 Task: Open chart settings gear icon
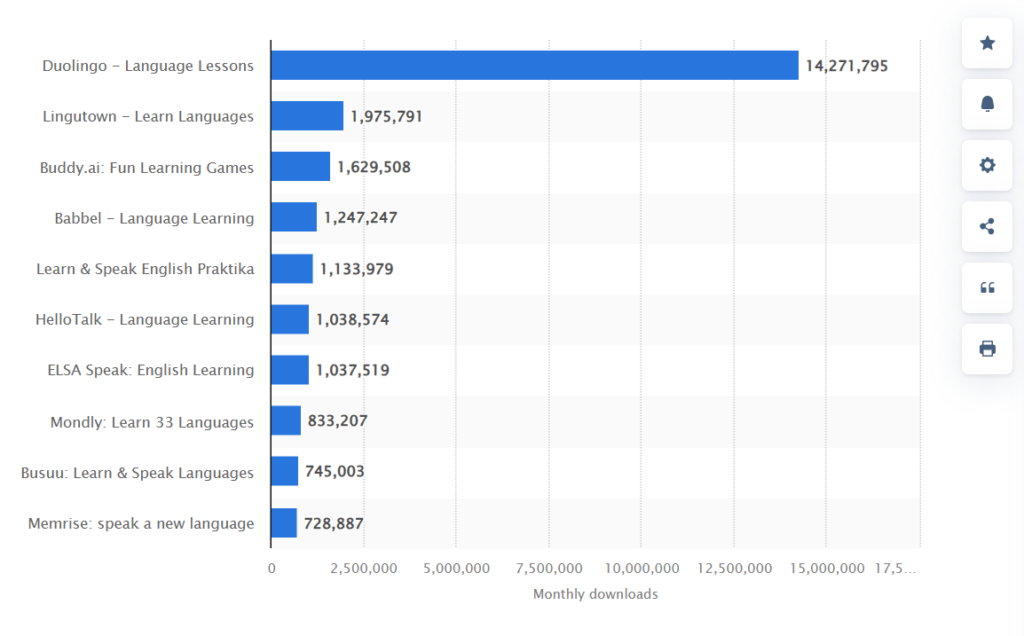(987, 165)
